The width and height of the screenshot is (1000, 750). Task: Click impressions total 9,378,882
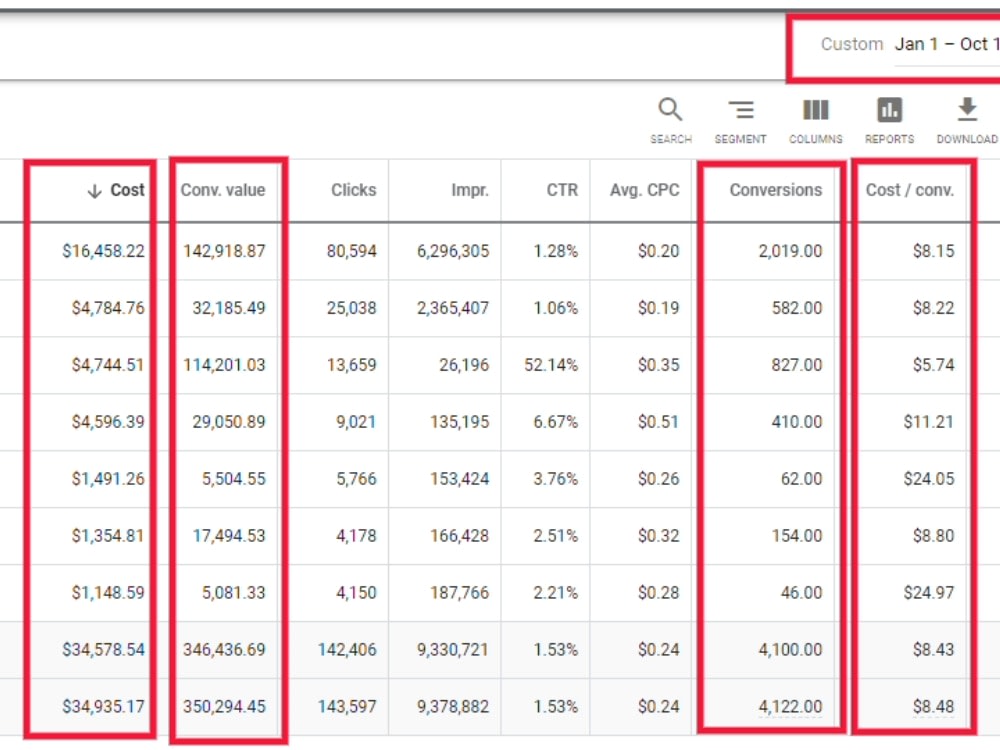[453, 707]
